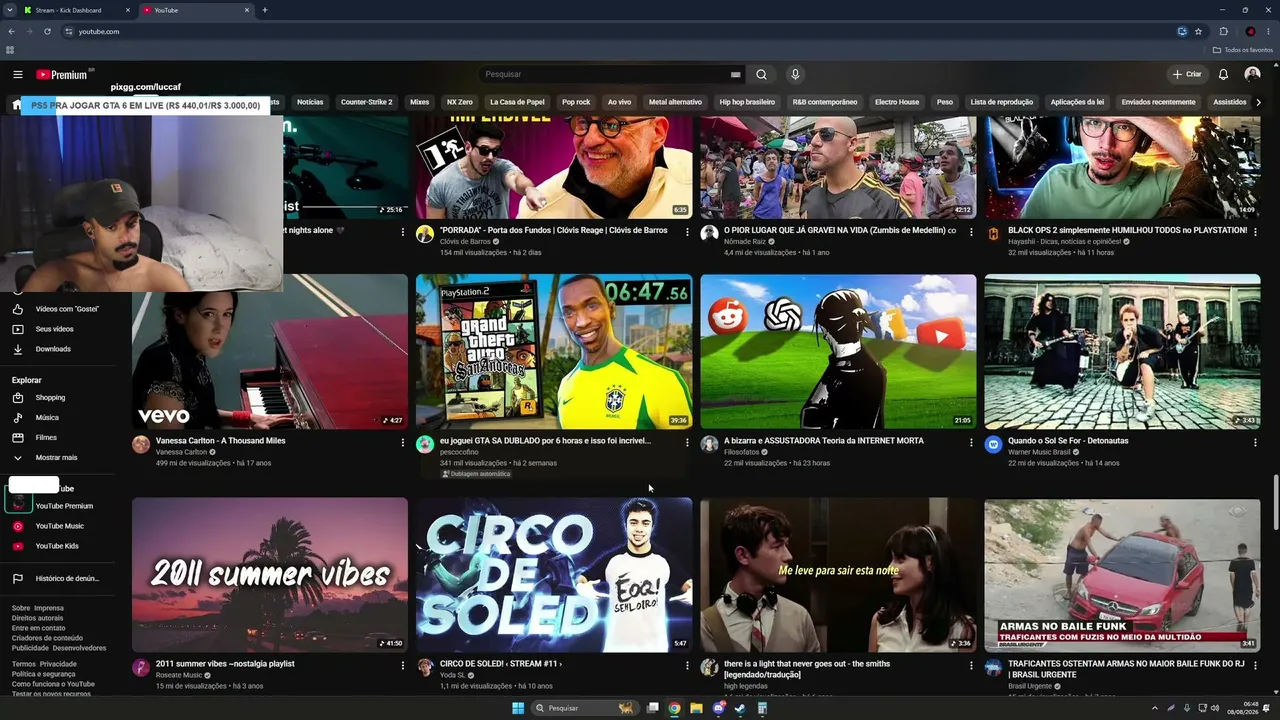Open options for the GTA SA dublado video
Viewport: 1280px width, 720px height.
(x=687, y=442)
